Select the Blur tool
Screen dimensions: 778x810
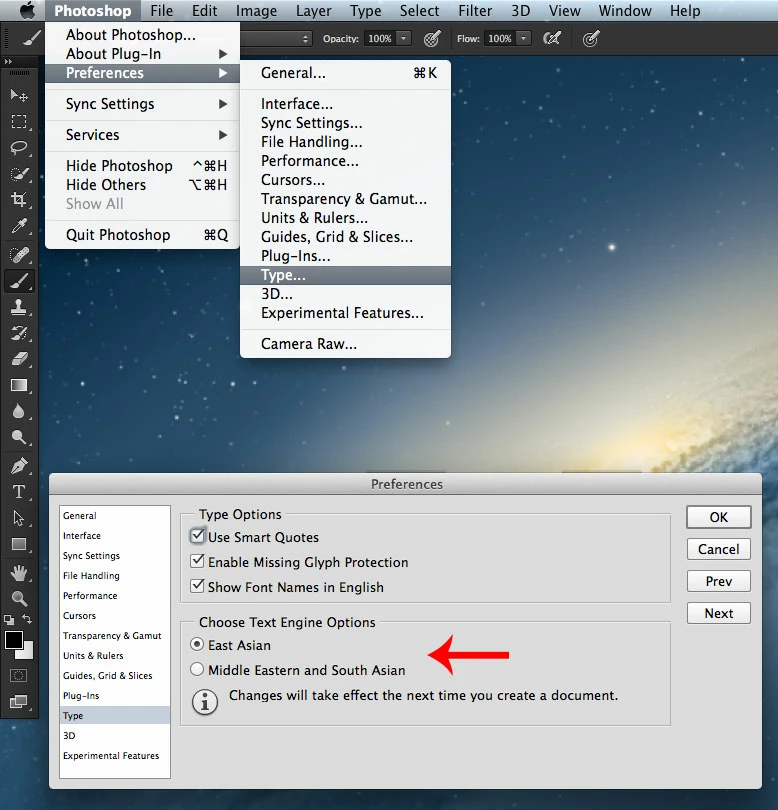19,411
